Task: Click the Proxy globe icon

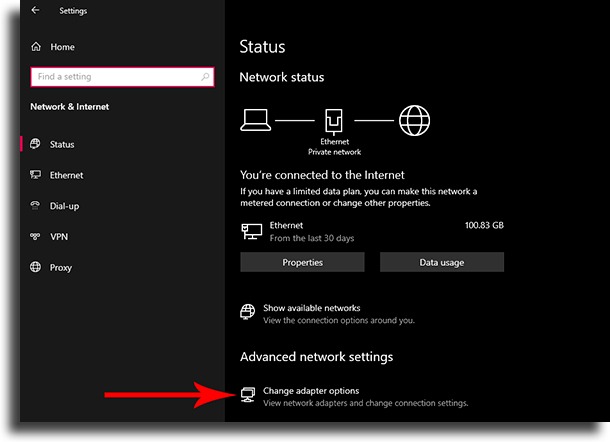Action: (x=35, y=267)
